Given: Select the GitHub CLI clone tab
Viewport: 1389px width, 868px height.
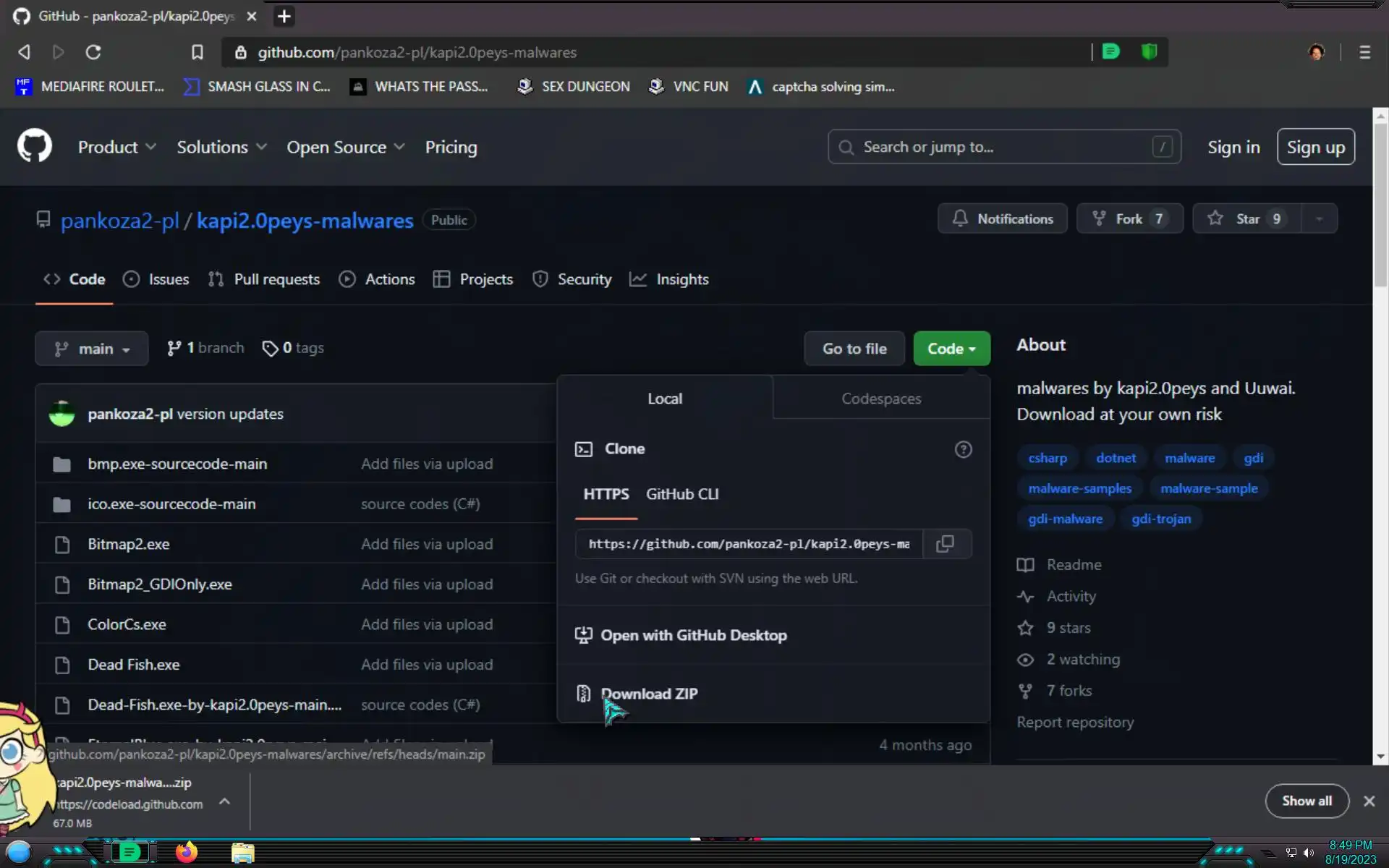Looking at the screenshot, I should 681,494.
